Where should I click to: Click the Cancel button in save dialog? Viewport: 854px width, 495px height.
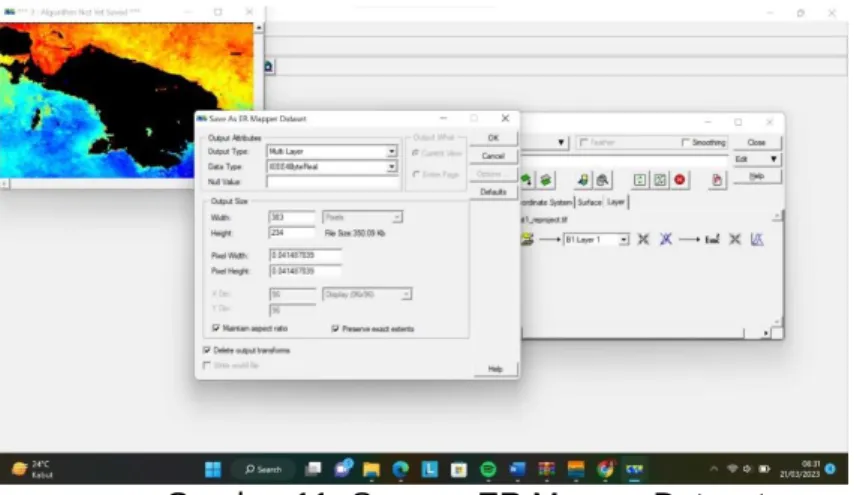click(x=493, y=156)
